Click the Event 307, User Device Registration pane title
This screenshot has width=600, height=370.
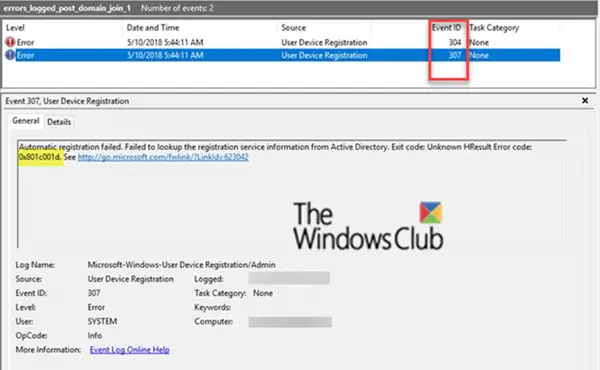67,101
